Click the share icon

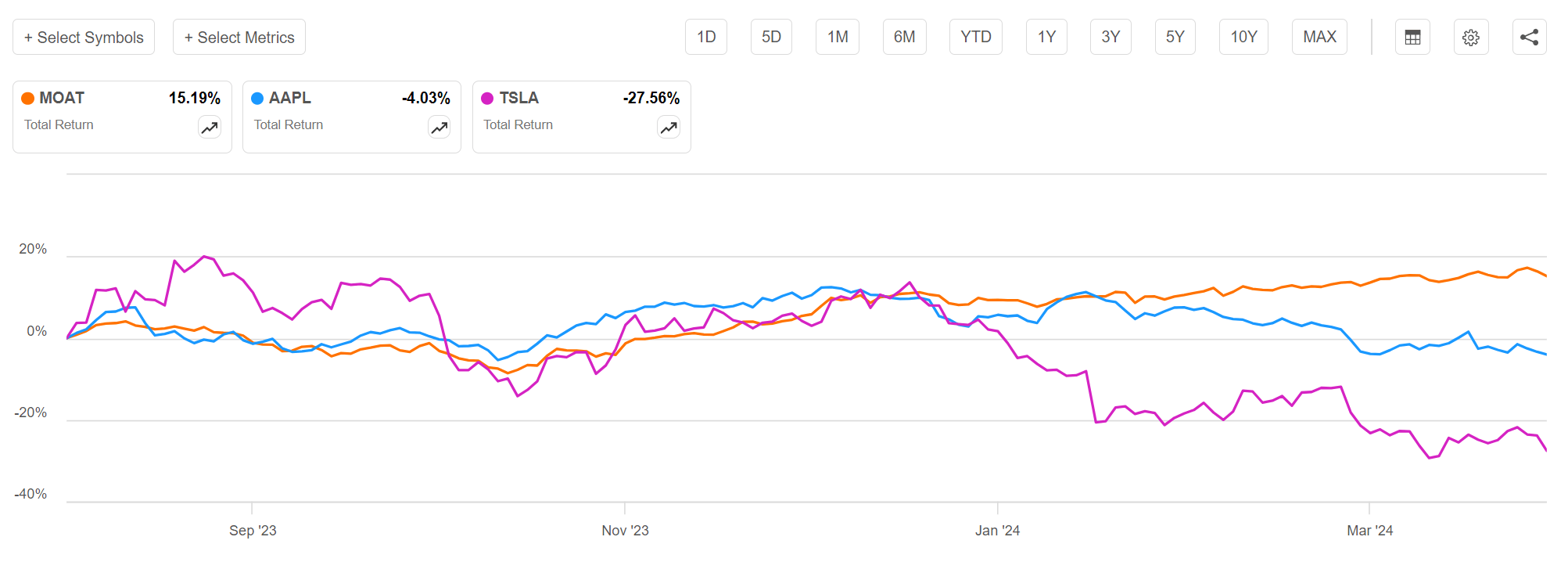click(1530, 37)
